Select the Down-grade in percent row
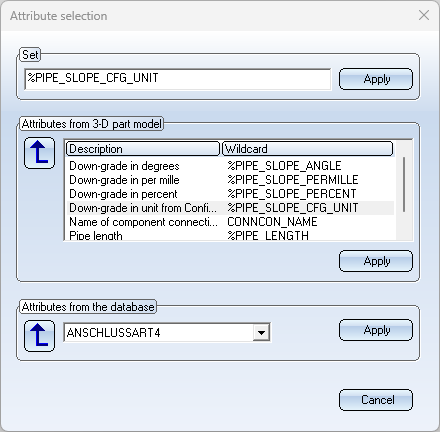440x432 pixels. (230, 194)
